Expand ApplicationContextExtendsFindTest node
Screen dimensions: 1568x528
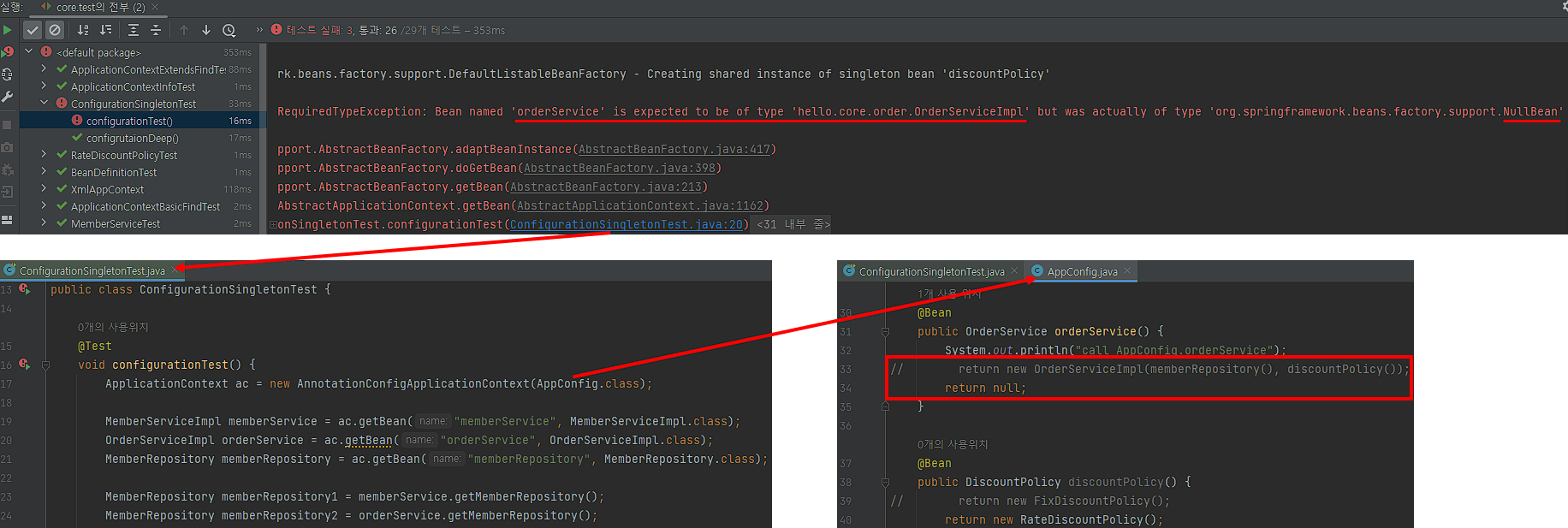click(44, 68)
